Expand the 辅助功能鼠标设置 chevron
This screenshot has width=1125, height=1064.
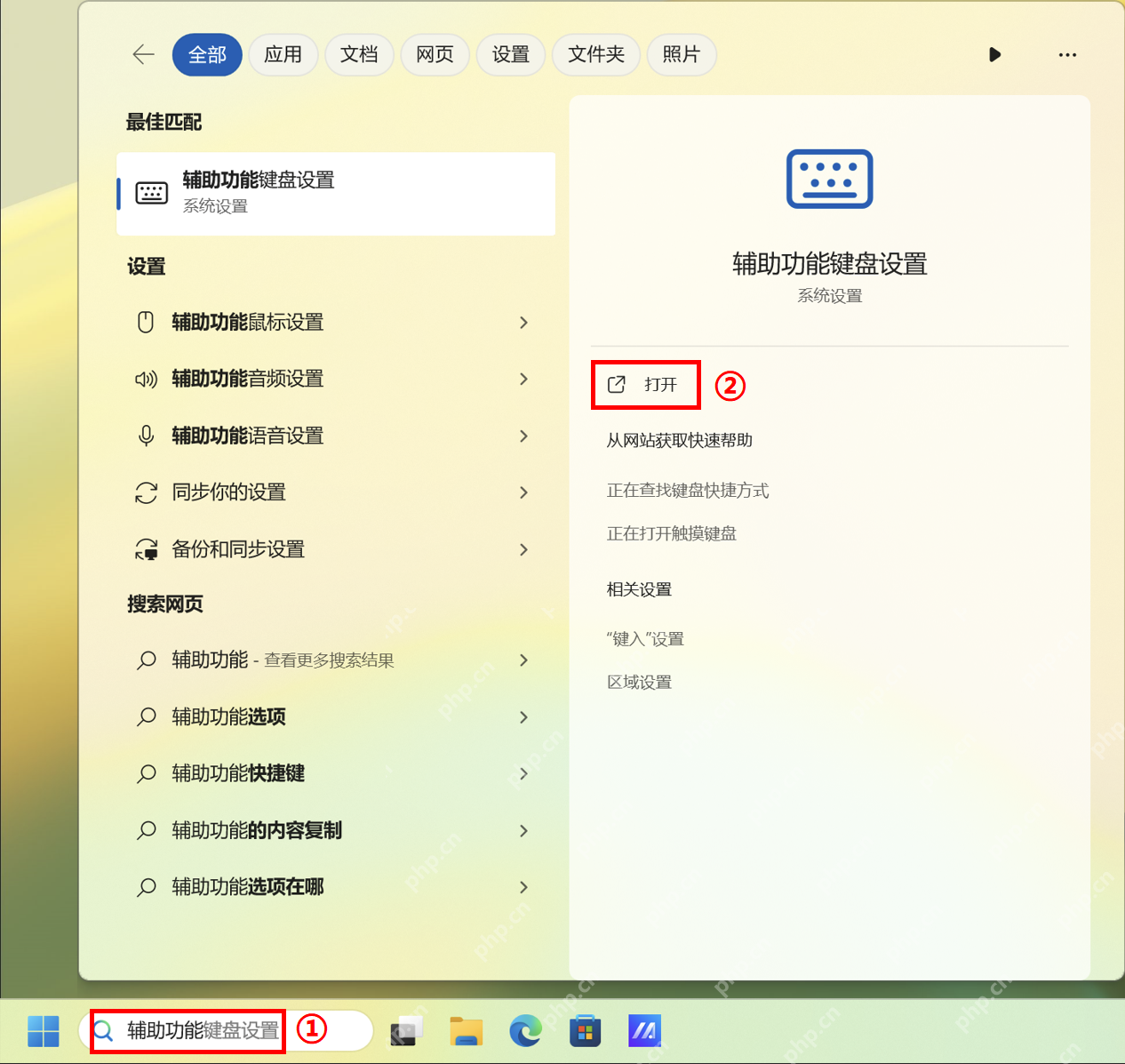523,322
